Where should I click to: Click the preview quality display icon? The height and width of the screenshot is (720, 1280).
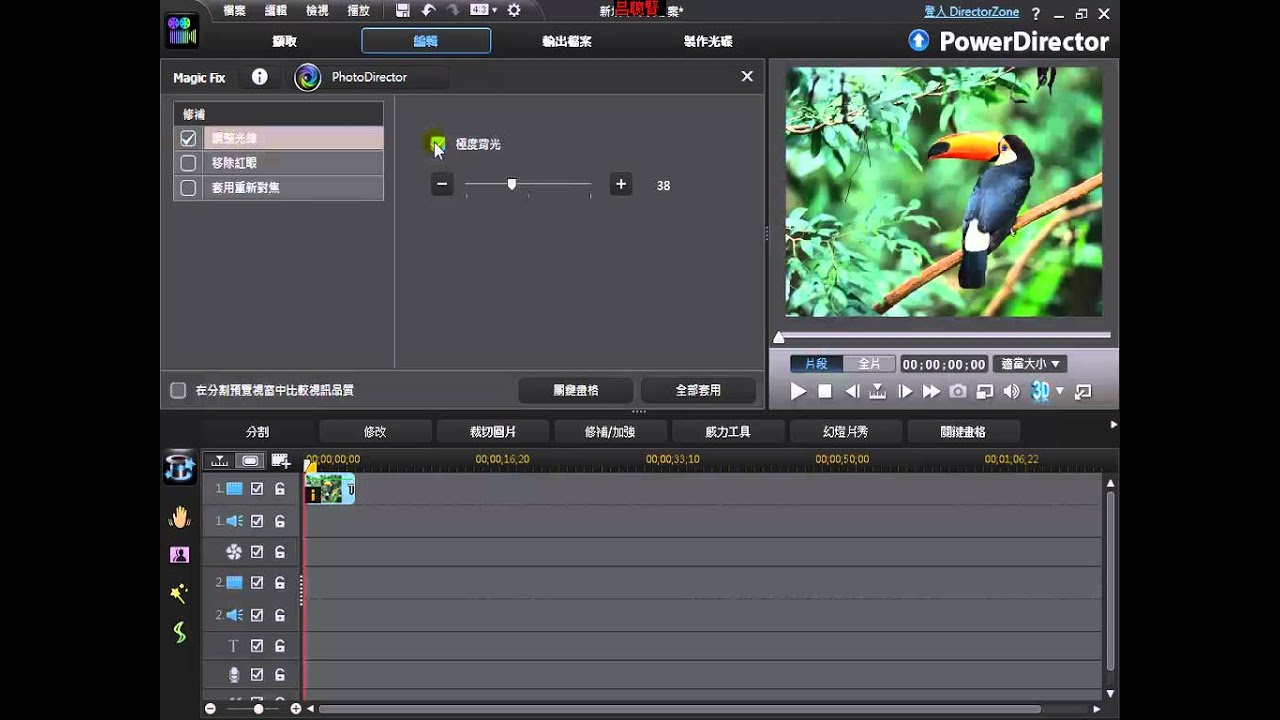pyautogui.click(x=985, y=391)
